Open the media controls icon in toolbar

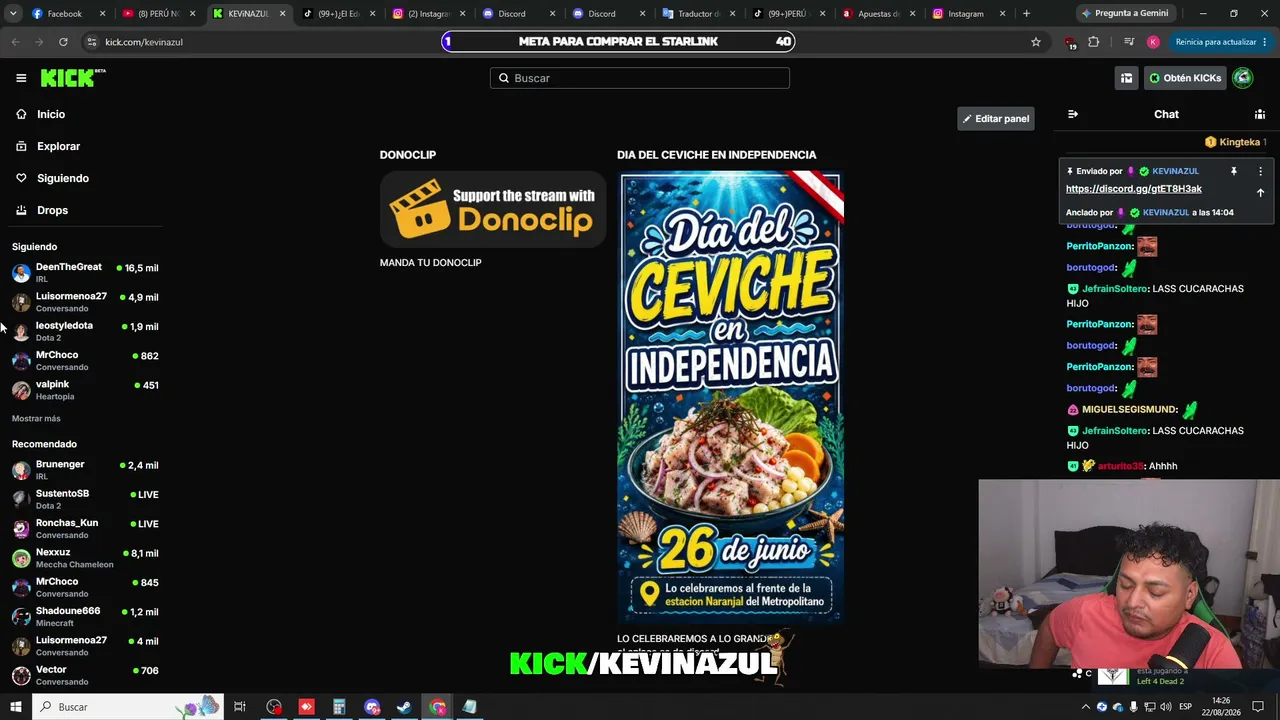(x=1129, y=42)
